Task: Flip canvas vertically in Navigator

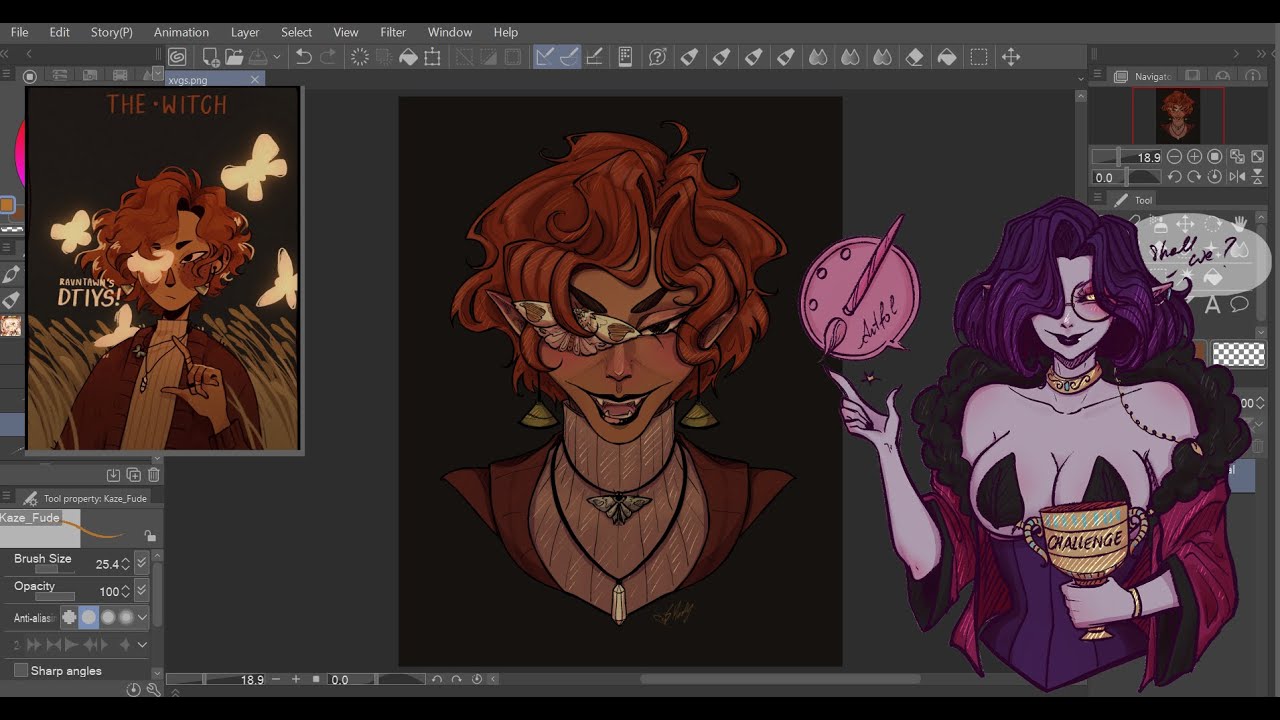Action: [1257, 176]
